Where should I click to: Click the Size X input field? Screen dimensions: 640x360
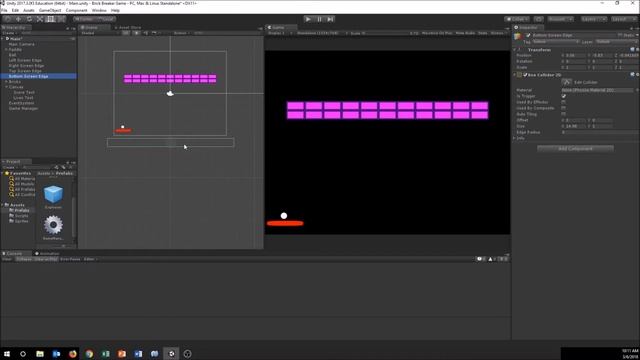575,126
